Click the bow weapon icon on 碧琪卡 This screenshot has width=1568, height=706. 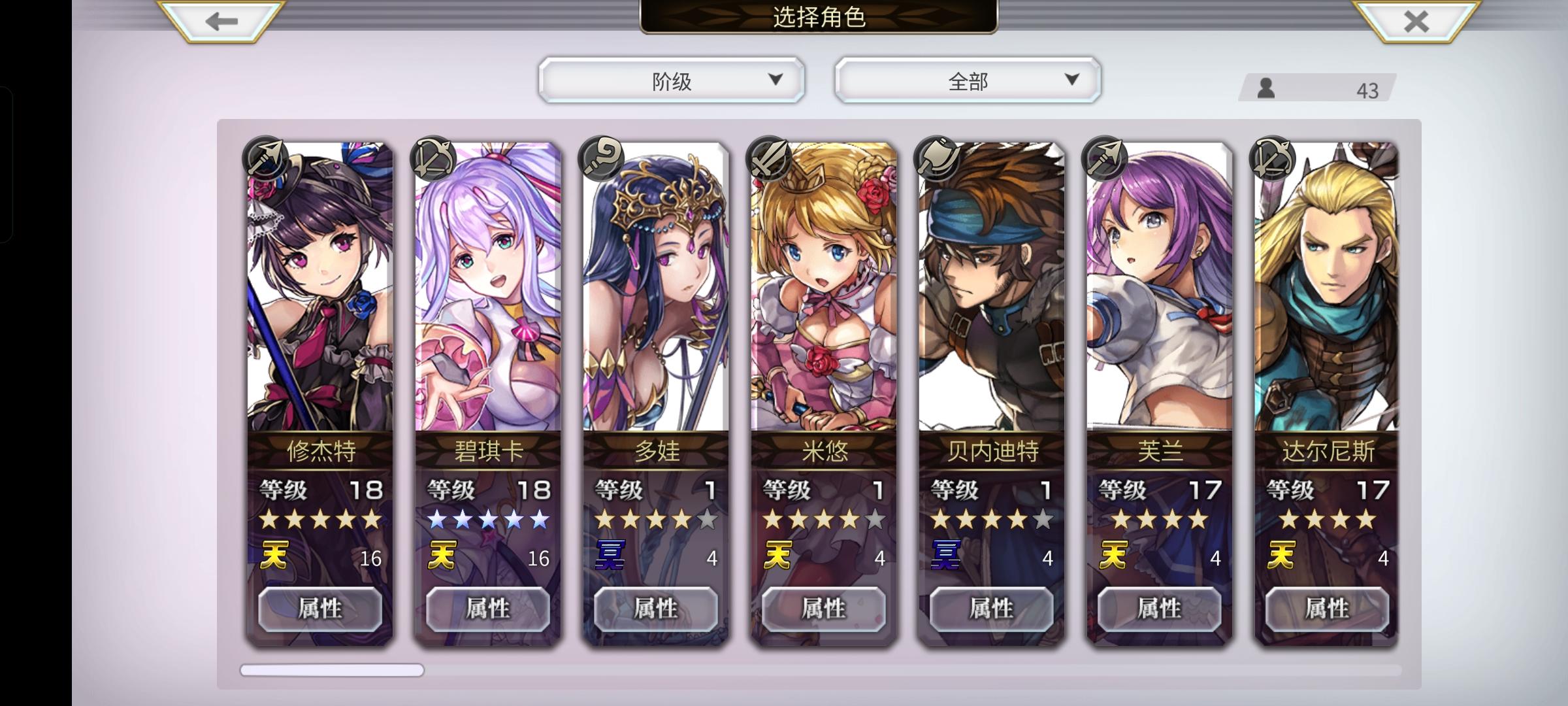tap(433, 158)
